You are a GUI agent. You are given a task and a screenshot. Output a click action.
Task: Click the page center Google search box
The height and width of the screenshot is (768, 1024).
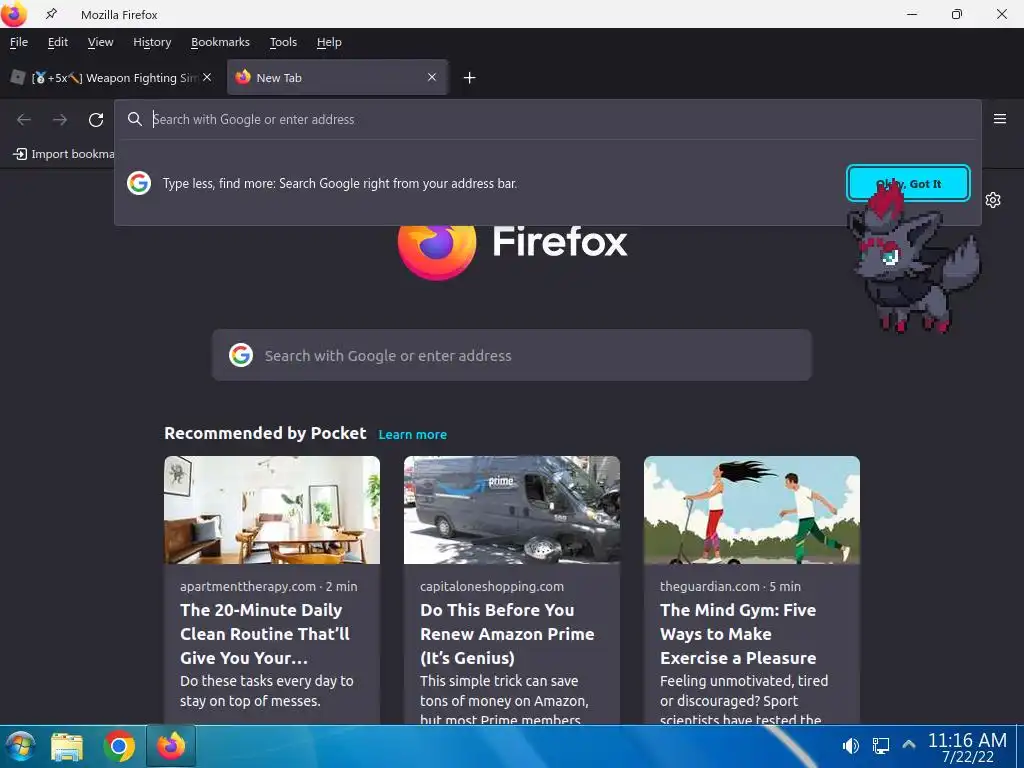pos(511,355)
